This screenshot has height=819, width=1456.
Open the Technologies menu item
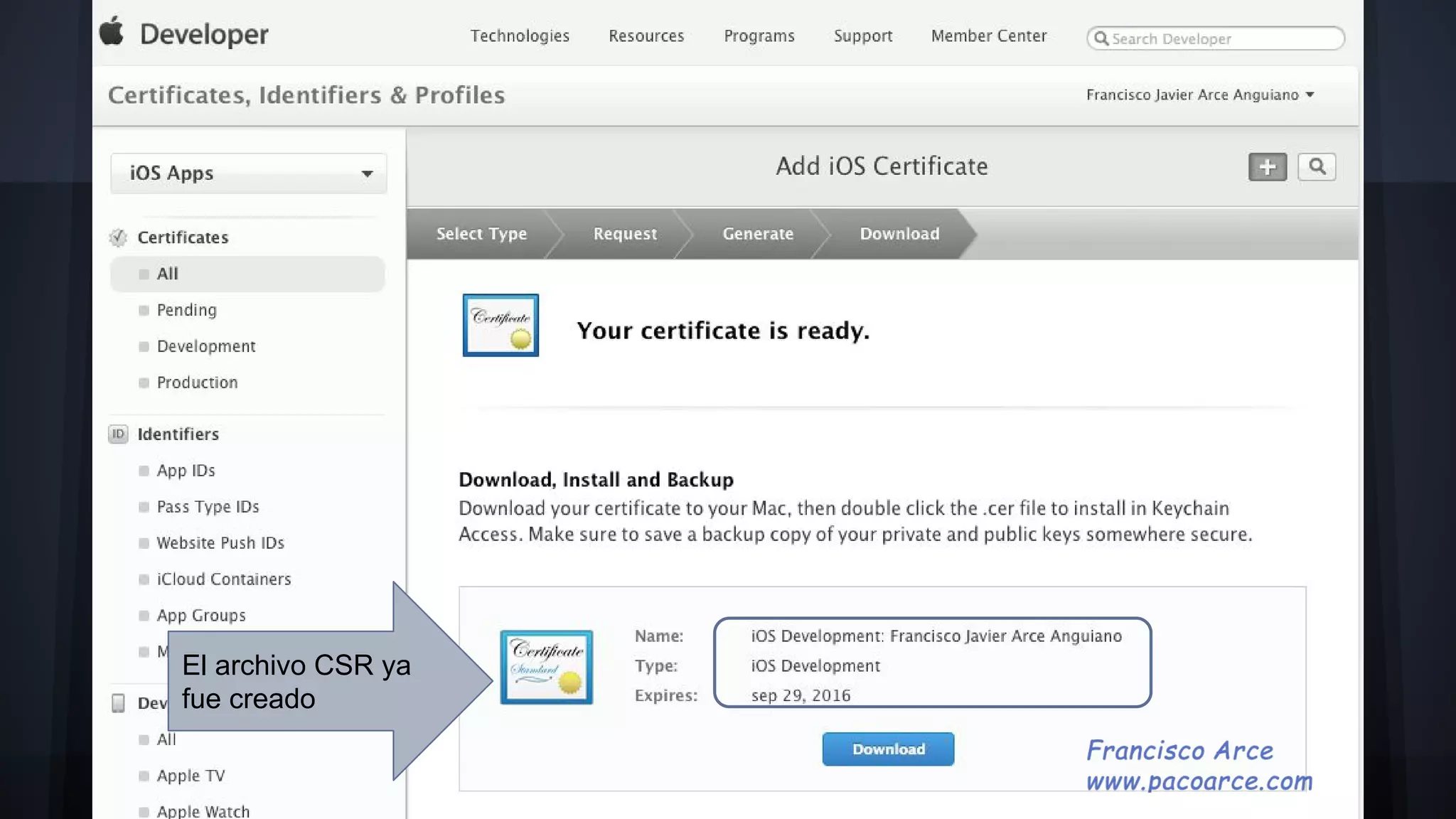point(520,36)
